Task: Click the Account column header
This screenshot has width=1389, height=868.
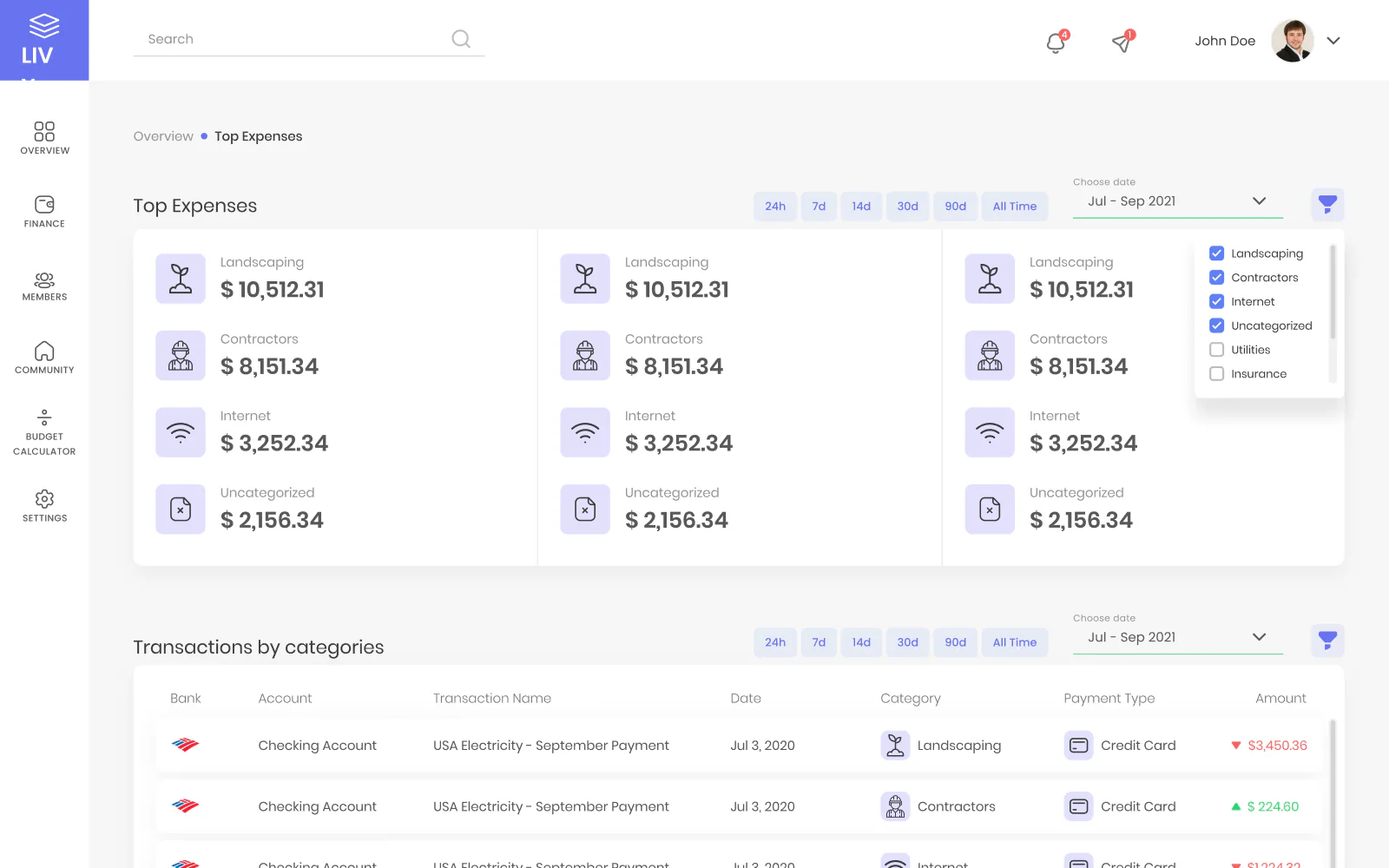Action: tap(285, 698)
